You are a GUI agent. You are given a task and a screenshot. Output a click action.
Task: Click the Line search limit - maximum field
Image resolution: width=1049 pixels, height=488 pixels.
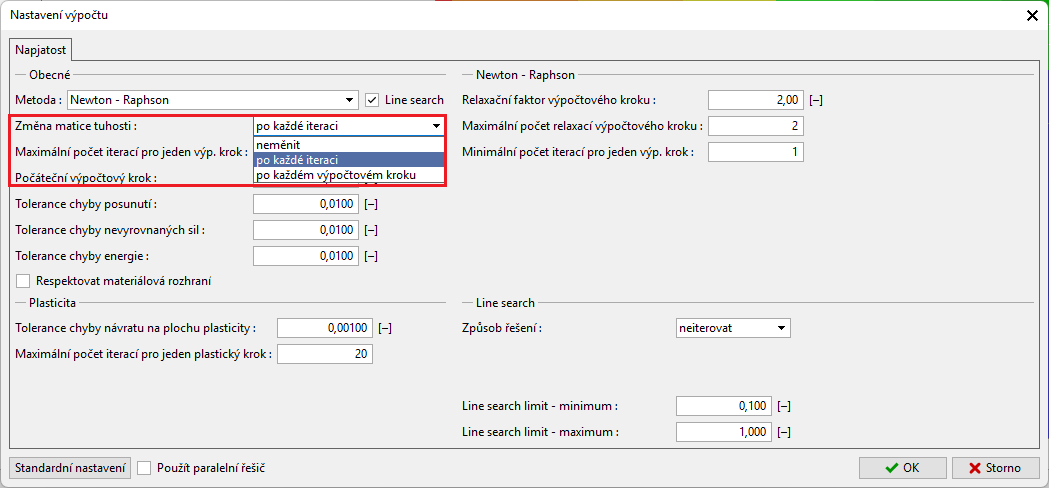pos(723,432)
